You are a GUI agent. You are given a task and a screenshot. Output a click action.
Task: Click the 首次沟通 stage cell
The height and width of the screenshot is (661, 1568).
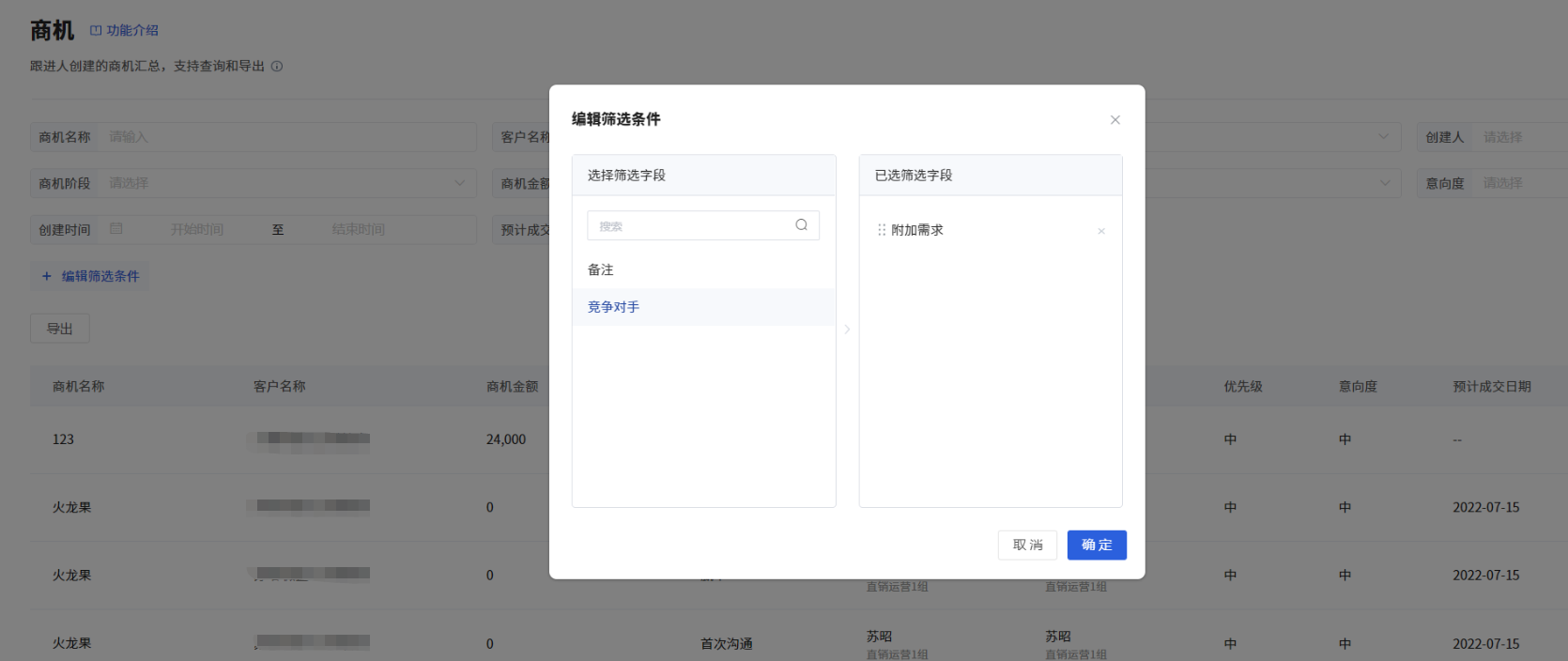727,644
